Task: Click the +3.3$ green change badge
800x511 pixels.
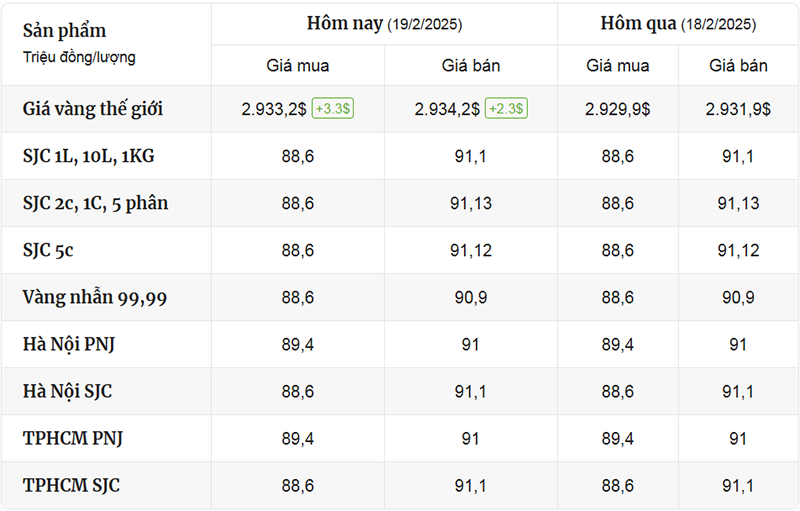Action: pos(333,109)
